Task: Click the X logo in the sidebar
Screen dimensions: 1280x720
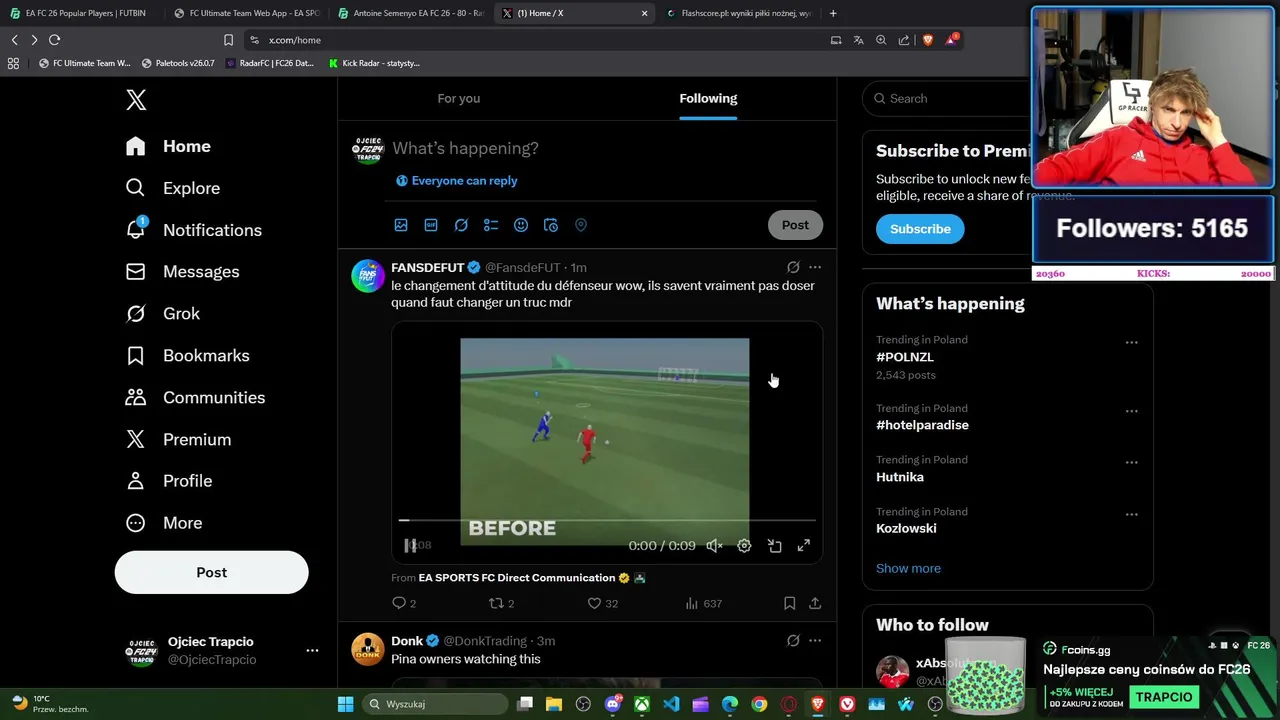Action: point(136,100)
